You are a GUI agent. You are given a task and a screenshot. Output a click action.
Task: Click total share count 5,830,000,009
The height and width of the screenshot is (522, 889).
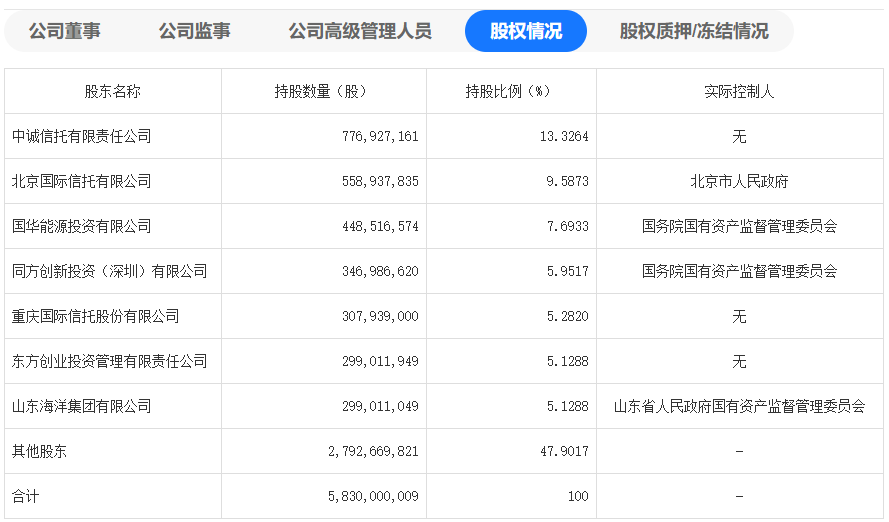373,496
